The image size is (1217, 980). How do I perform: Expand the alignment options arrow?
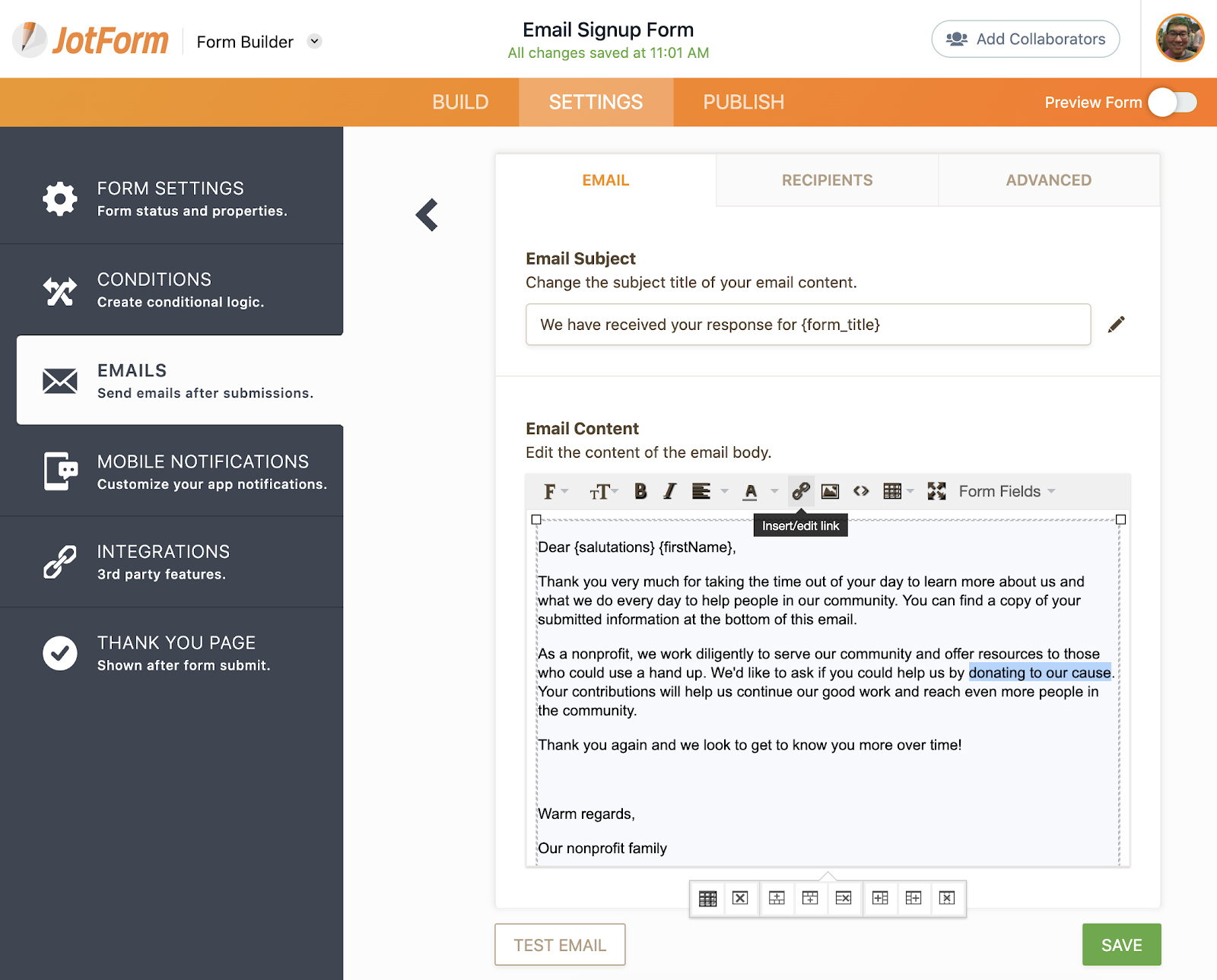point(725,491)
